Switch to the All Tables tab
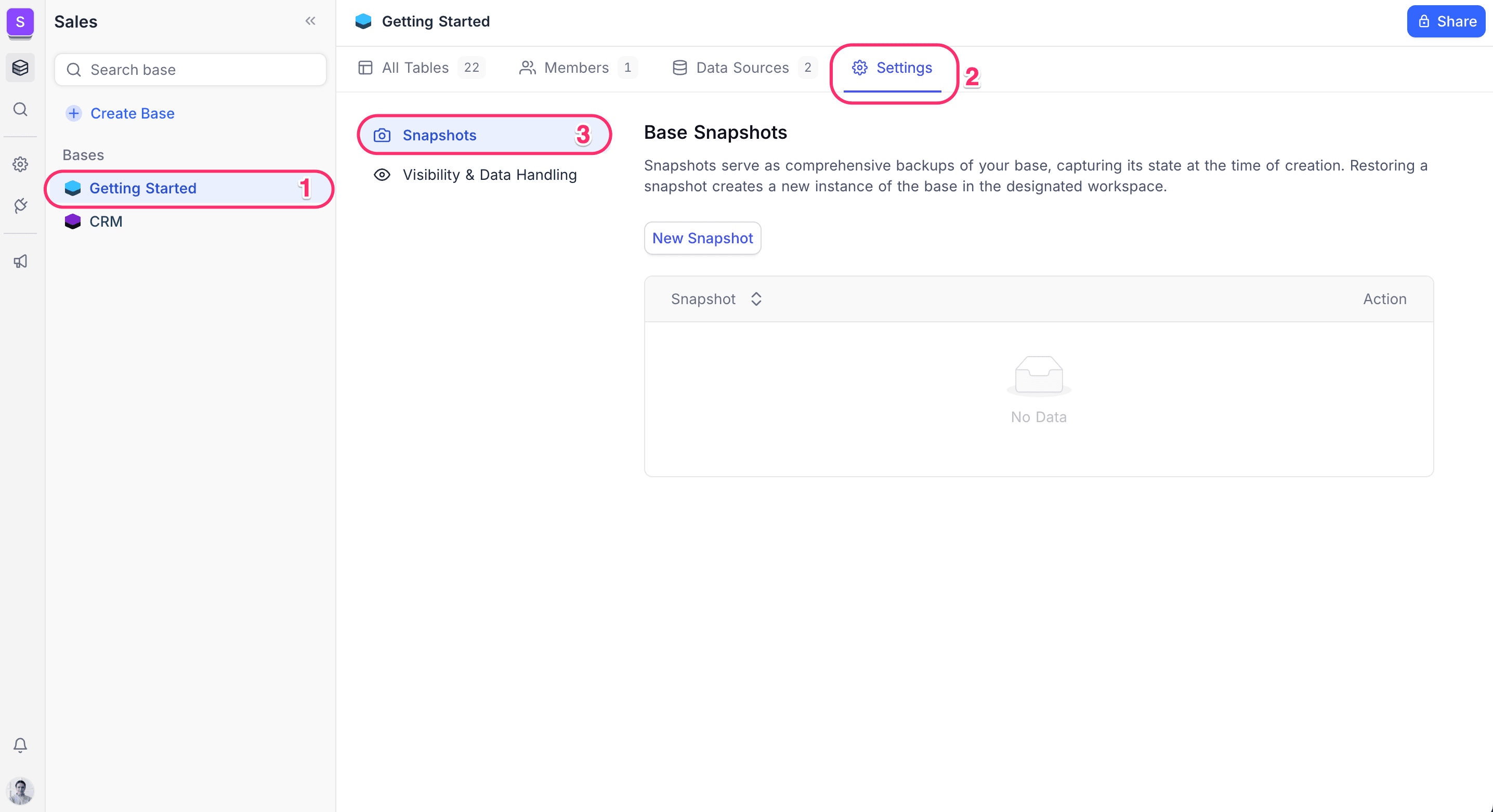This screenshot has width=1493, height=812. pos(415,68)
